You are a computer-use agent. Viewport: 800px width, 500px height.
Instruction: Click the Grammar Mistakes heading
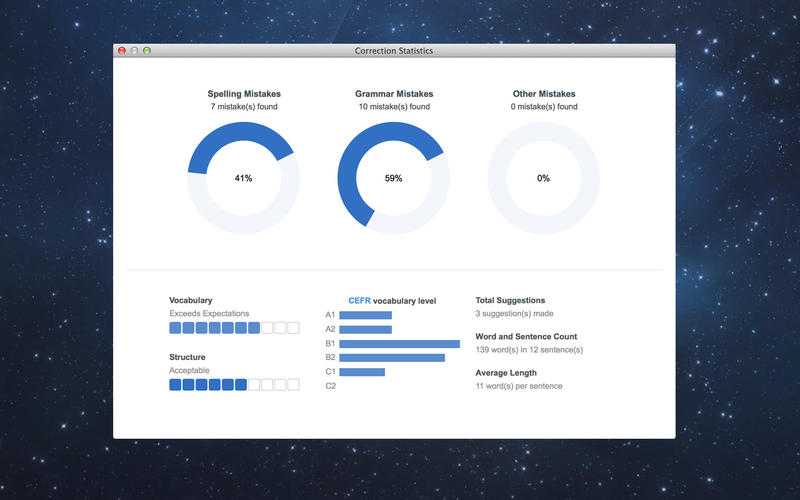[394, 94]
